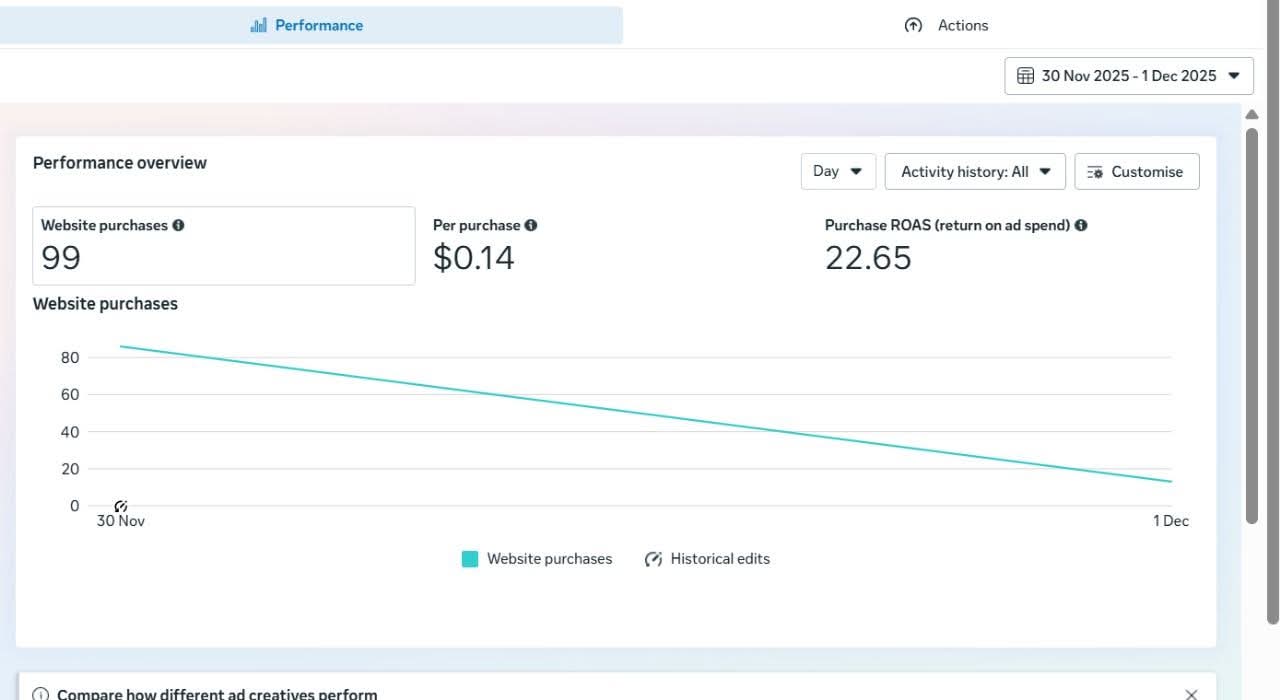Open the 30 Nov – 1 Dec date range picker
The image size is (1280, 700).
coord(1128,76)
